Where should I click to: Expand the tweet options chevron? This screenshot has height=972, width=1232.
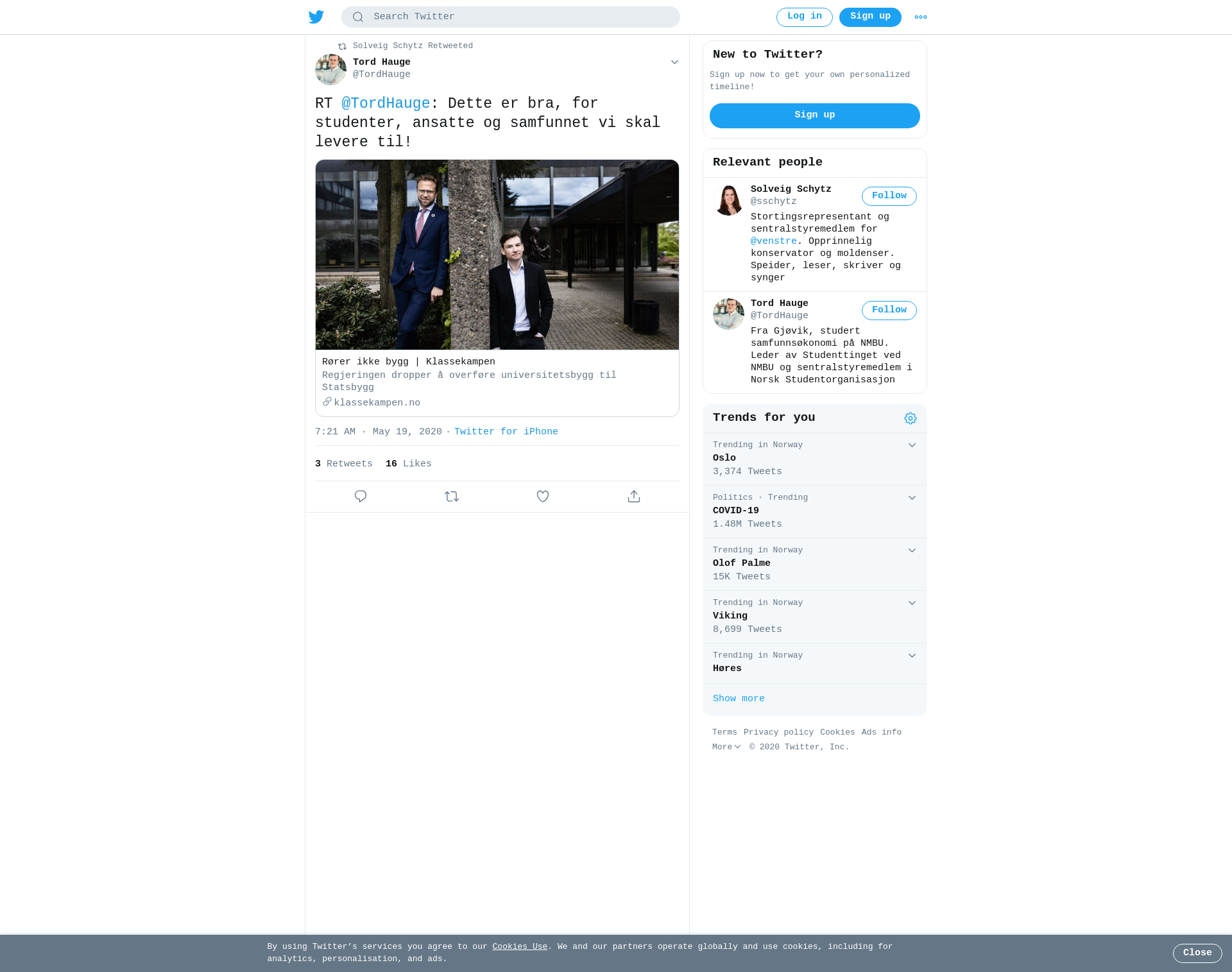[674, 62]
